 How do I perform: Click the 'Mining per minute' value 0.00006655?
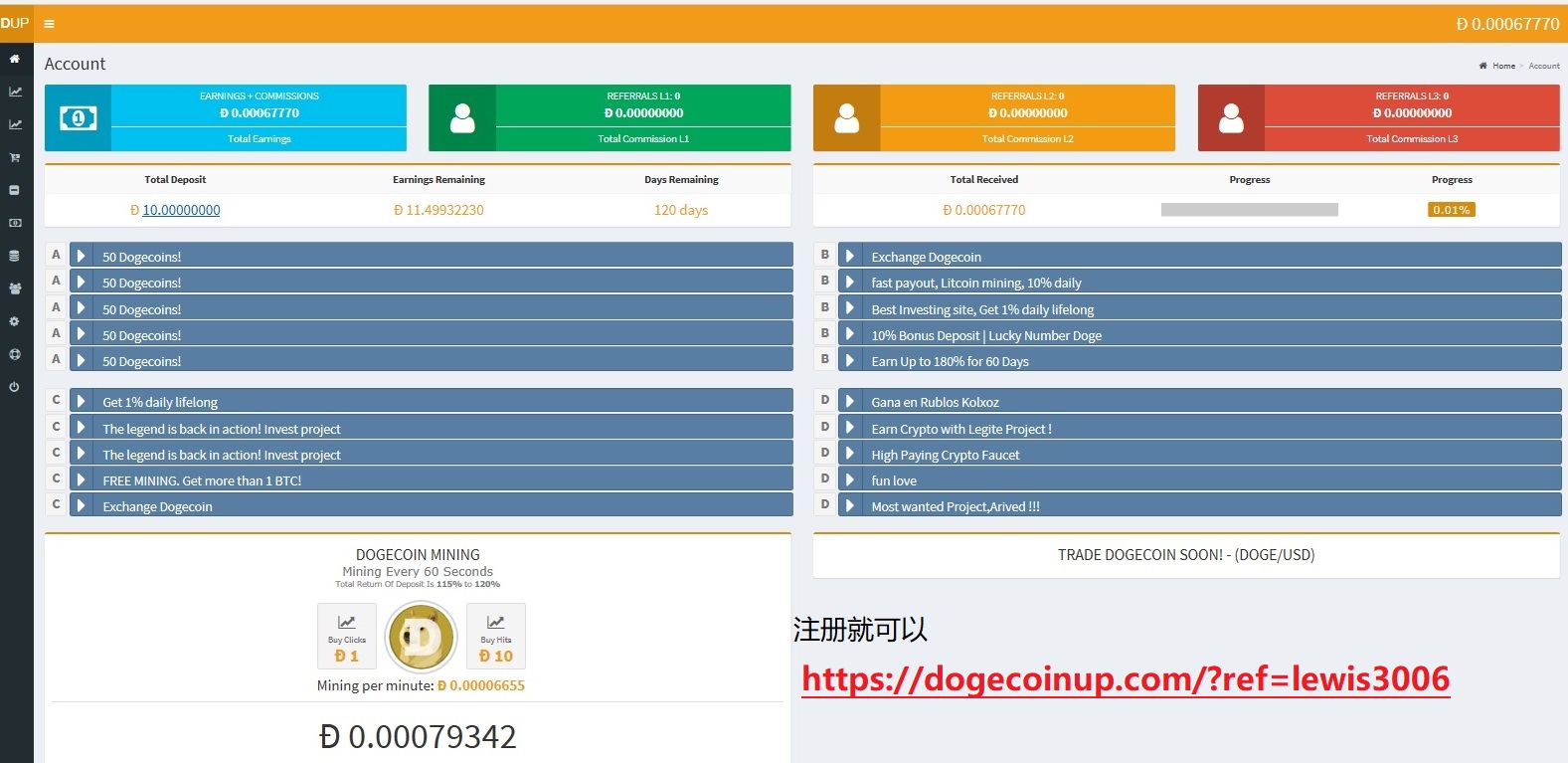click(481, 685)
